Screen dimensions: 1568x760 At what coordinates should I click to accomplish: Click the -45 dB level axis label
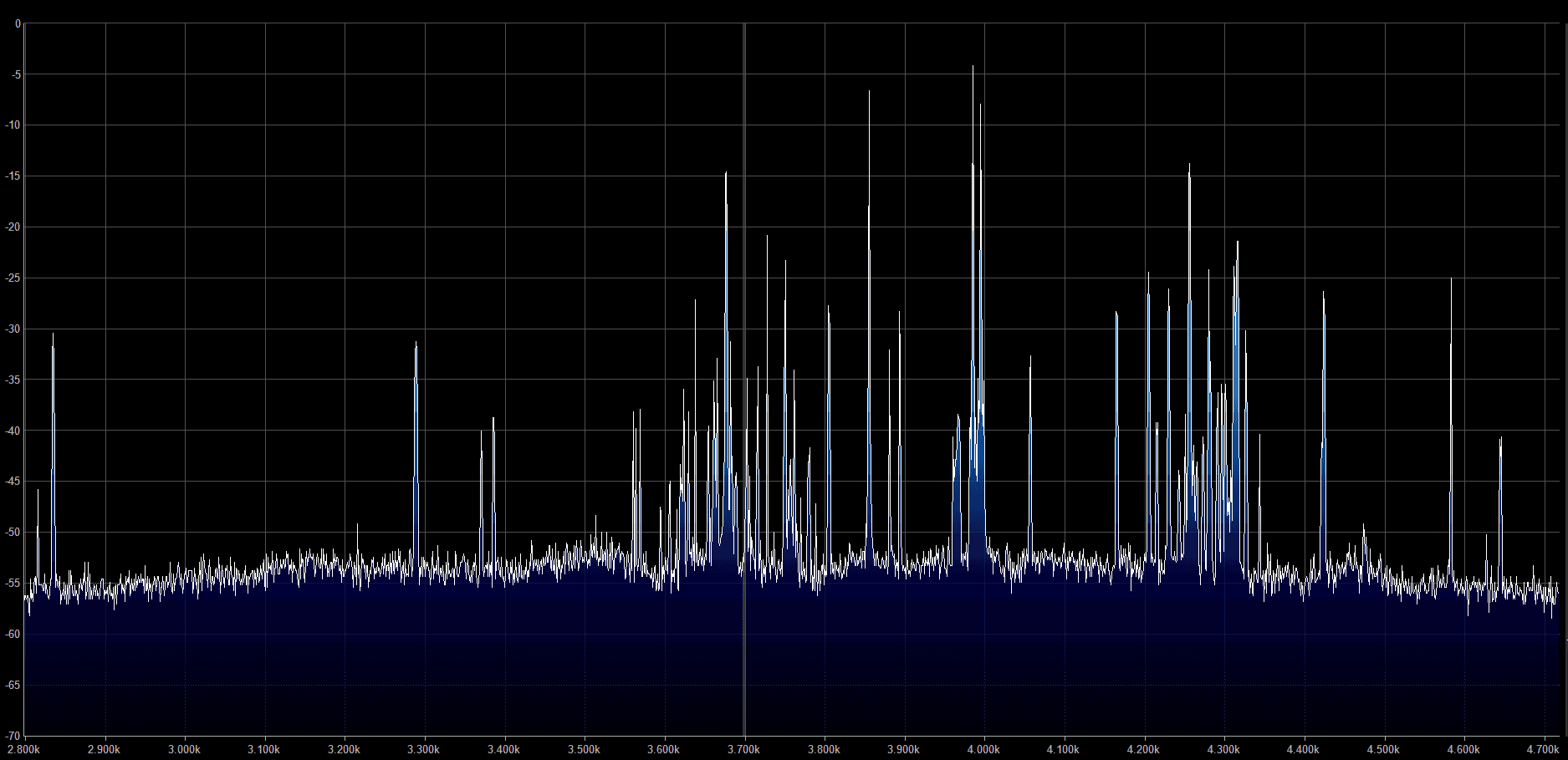[13, 482]
